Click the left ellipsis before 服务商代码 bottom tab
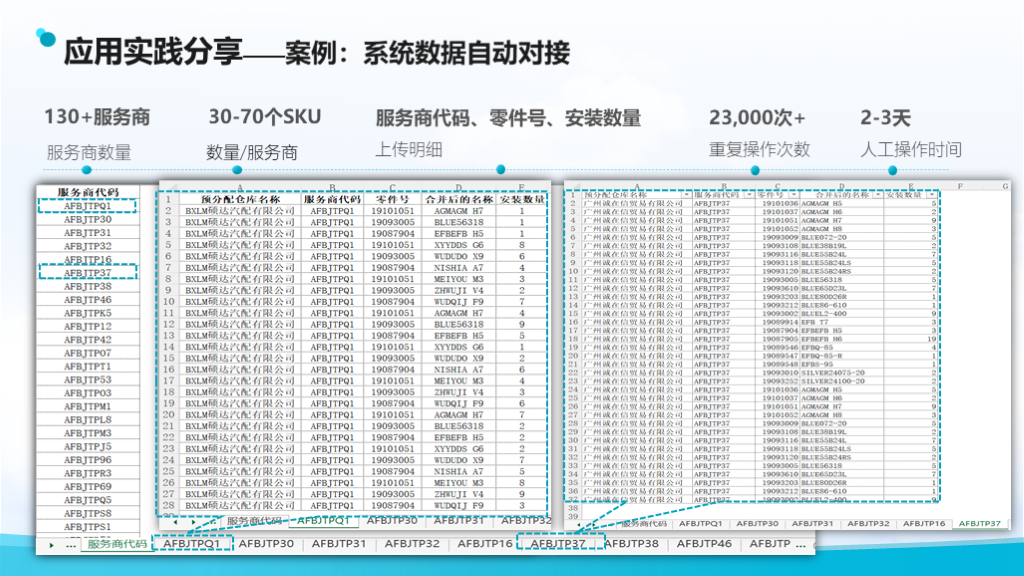The image size is (1024, 576). point(71,545)
